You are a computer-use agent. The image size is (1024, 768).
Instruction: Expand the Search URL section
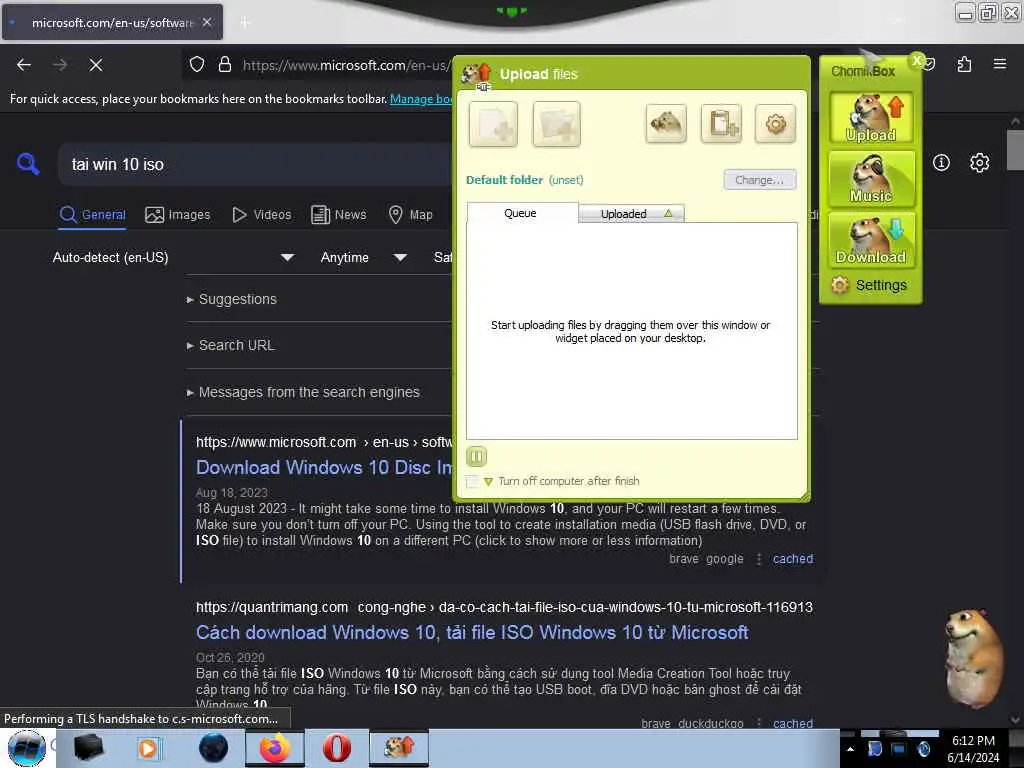[231, 345]
